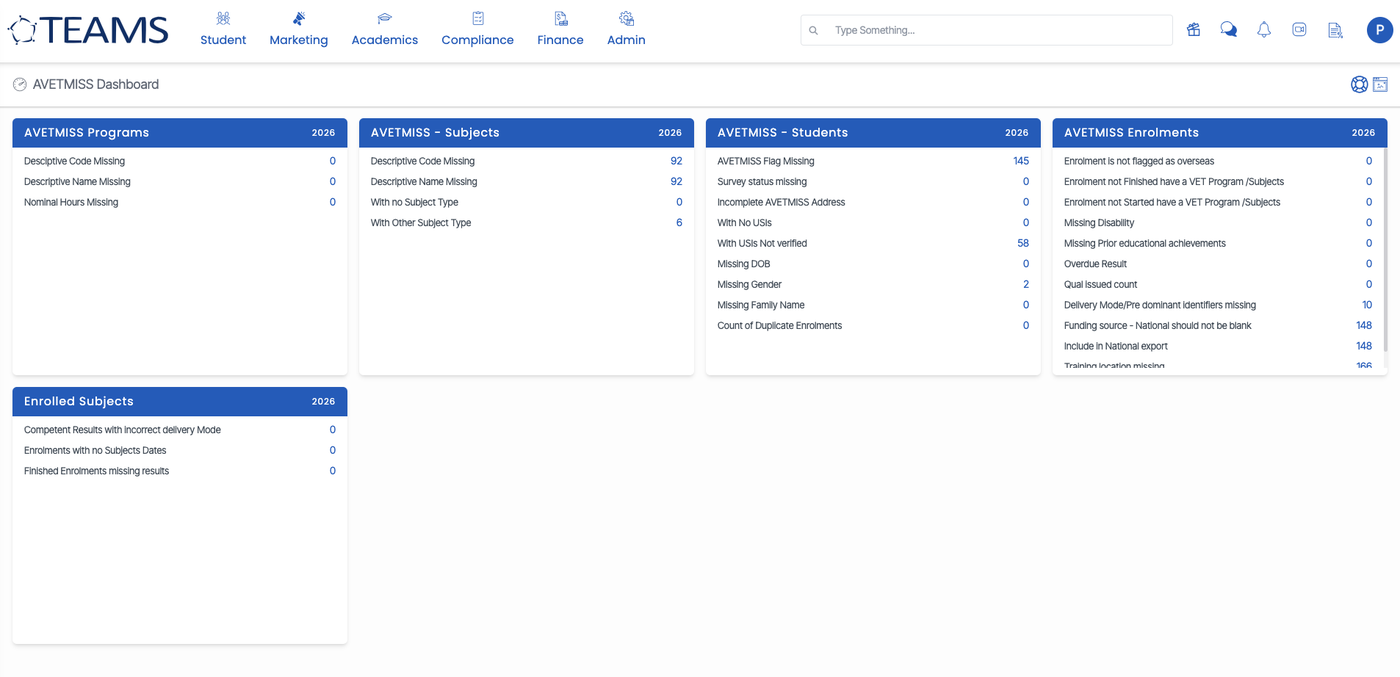Click 'Qual issued count' row label
The width and height of the screenshot is (1400, 677).
point(1100,285)
